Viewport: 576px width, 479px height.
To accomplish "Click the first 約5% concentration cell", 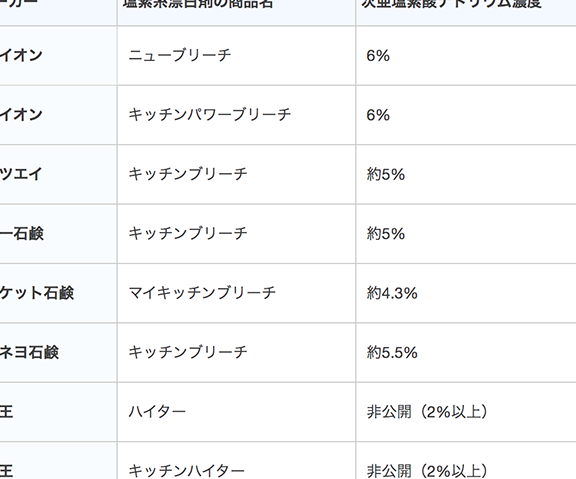I will pyautogui.click(x=466, y=174).
